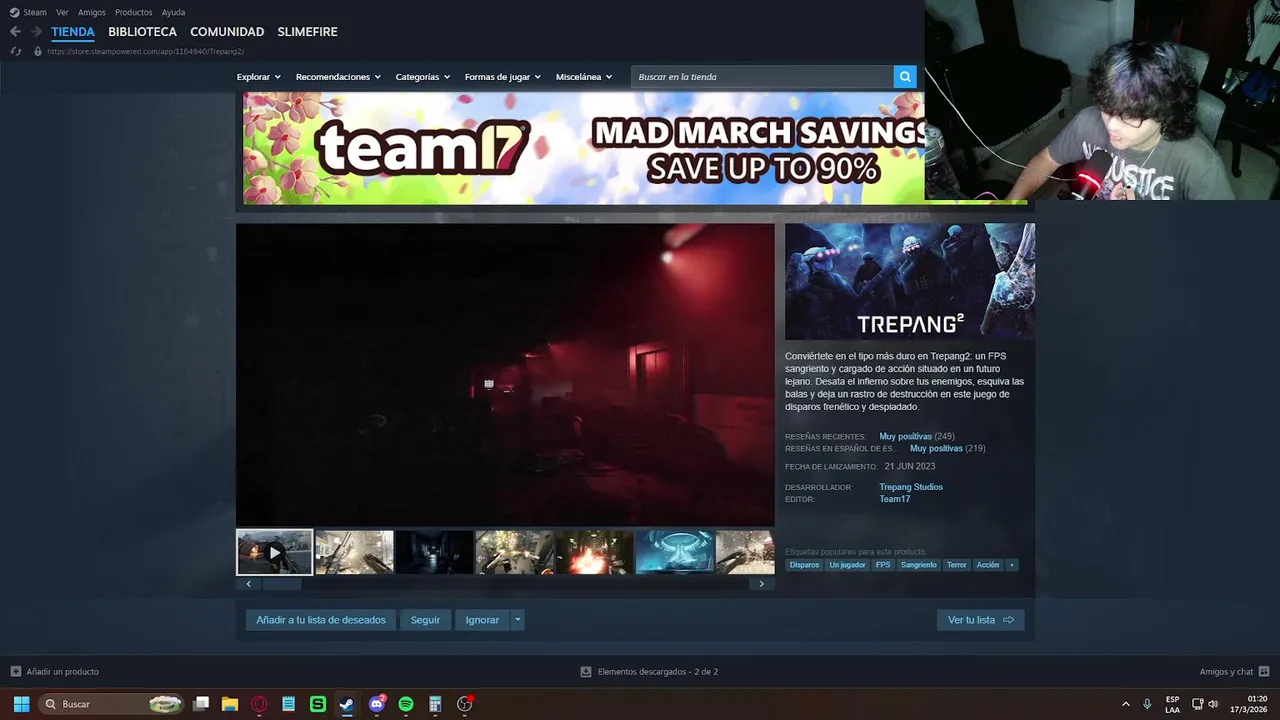
Task: Click the Seguir button
Action: tap(425, 620)
